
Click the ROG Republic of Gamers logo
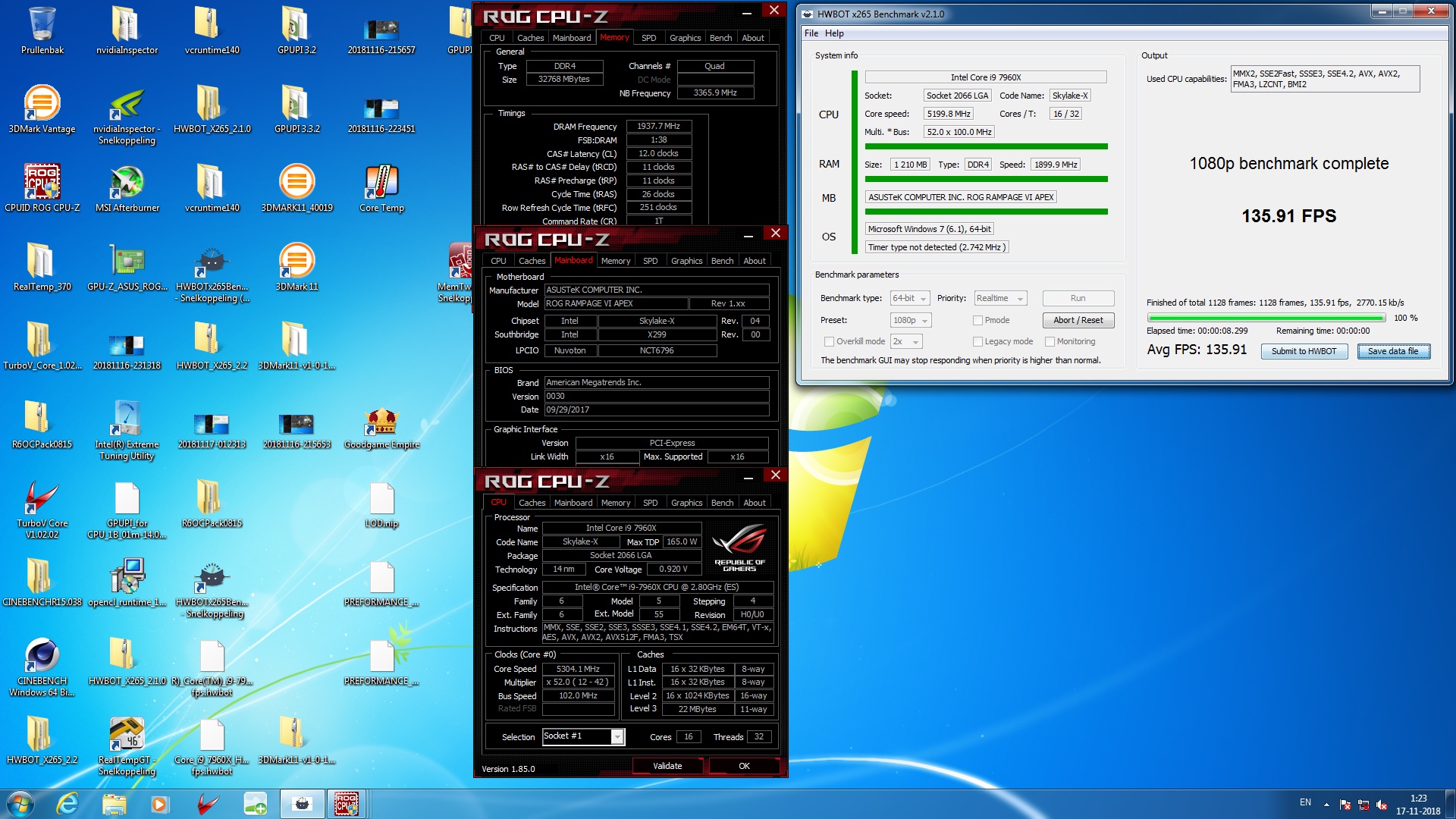[x=739, y=548]
